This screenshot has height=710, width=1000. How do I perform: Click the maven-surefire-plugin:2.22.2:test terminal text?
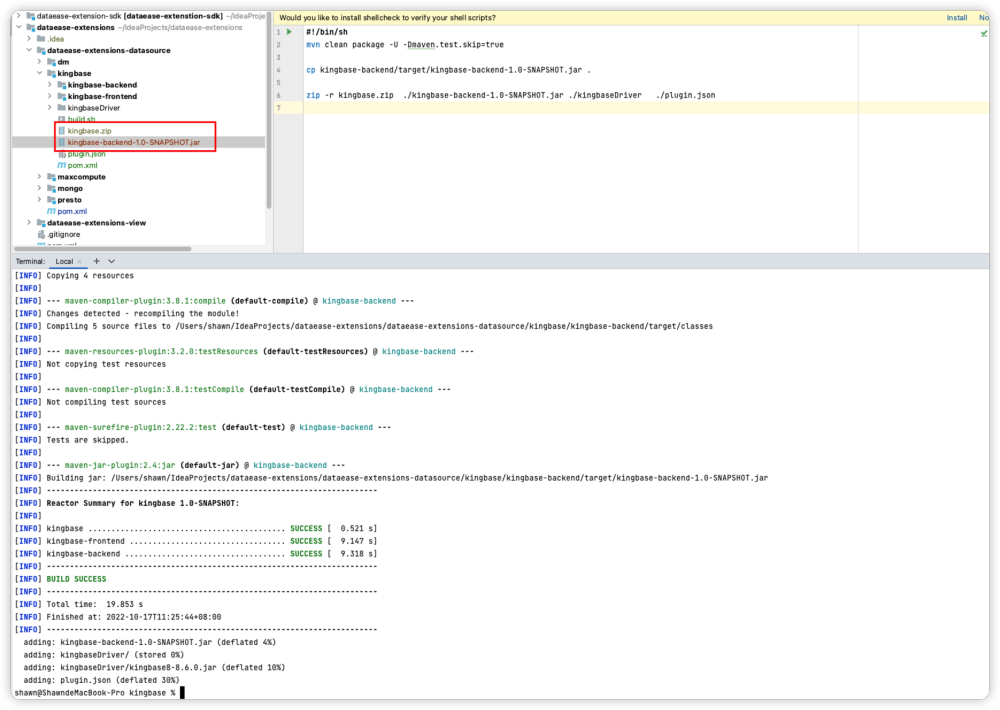click(x=140, y=427)
